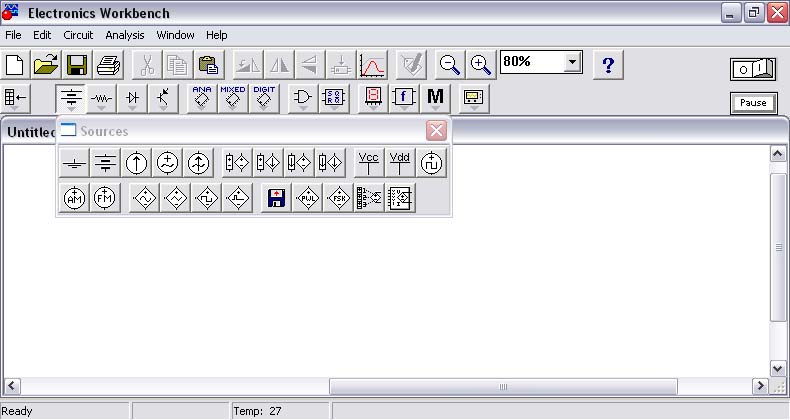The width and height of the screenshot is (790, 420).
Task: Select the Ground component
Action: [x=74, y=163]
